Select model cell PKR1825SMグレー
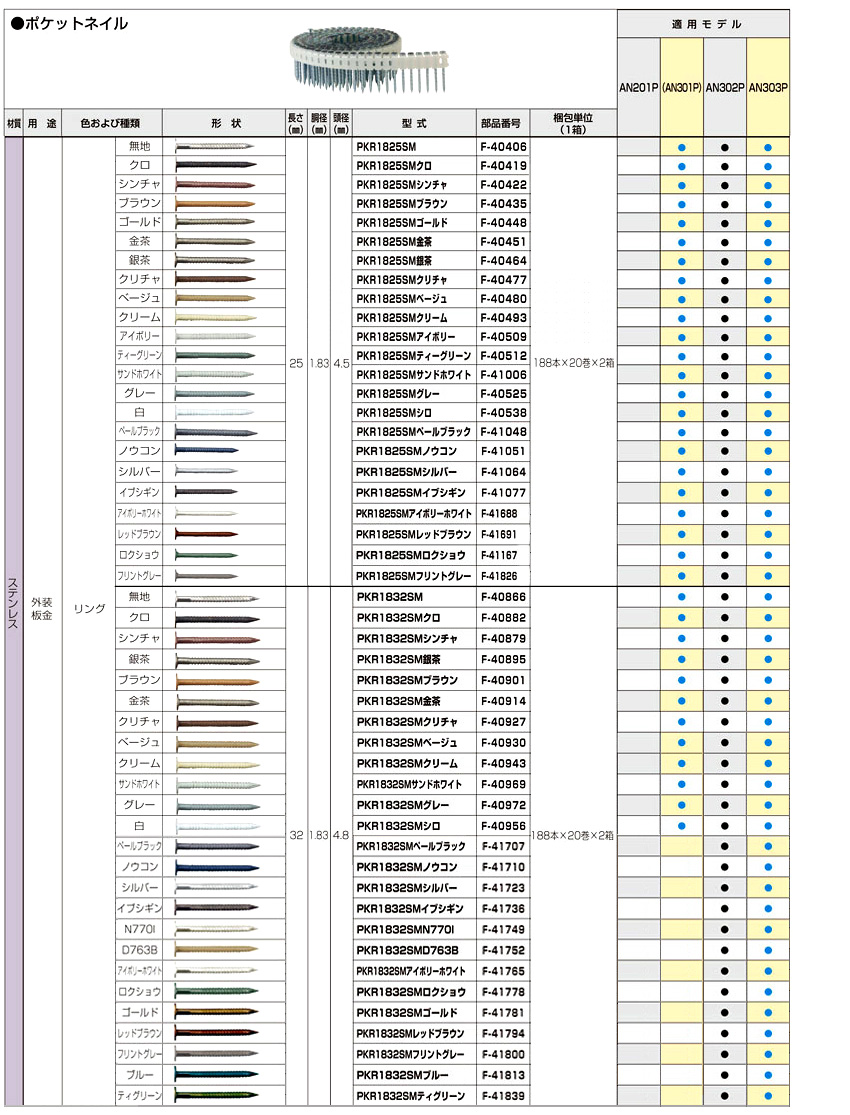Image resolution: width=850 pixels, height=1115 pixels. 415,394
